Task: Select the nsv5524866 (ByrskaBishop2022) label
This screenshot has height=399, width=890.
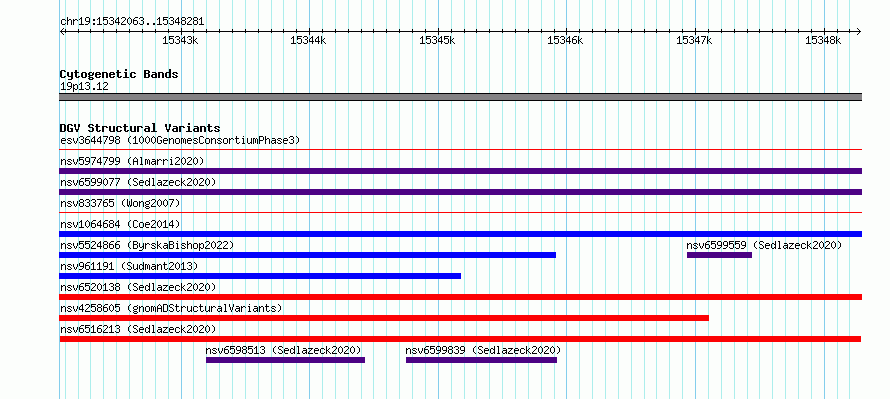Action: pyautogui.click(x=147, y=245)
